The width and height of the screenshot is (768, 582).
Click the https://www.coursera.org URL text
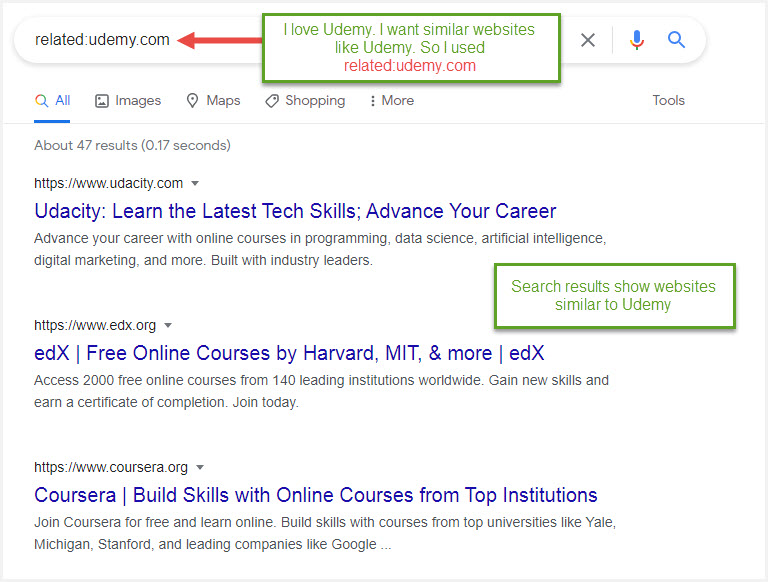pos(111,467)
